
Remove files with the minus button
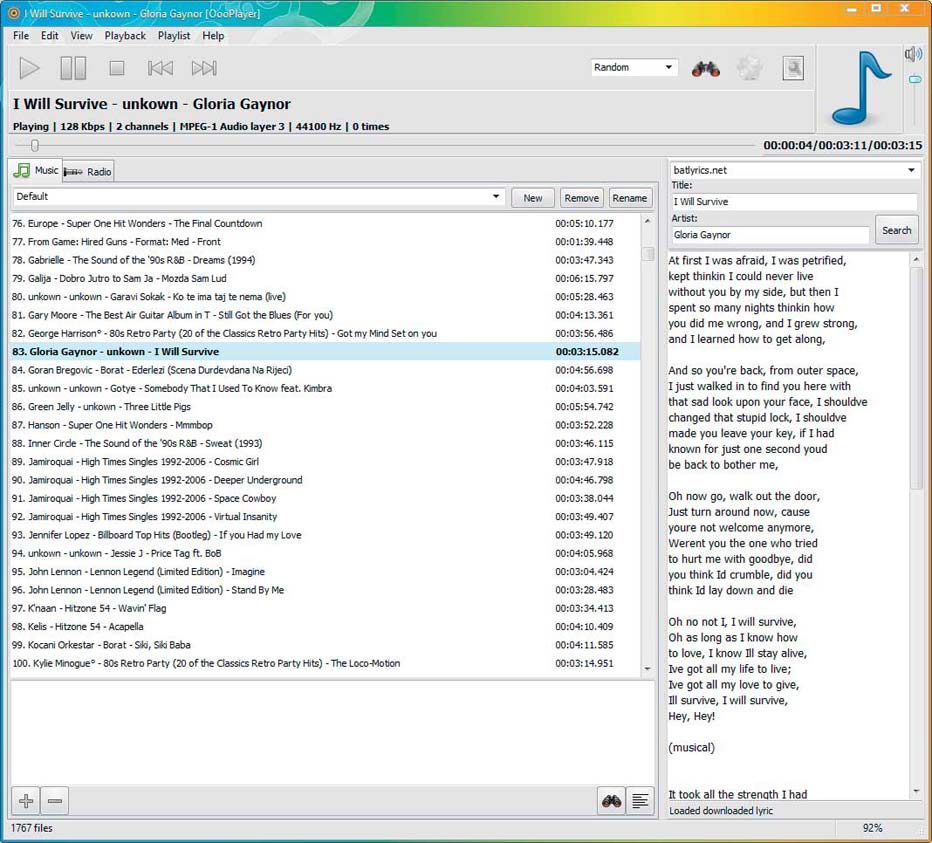click(x=55, y=801)
